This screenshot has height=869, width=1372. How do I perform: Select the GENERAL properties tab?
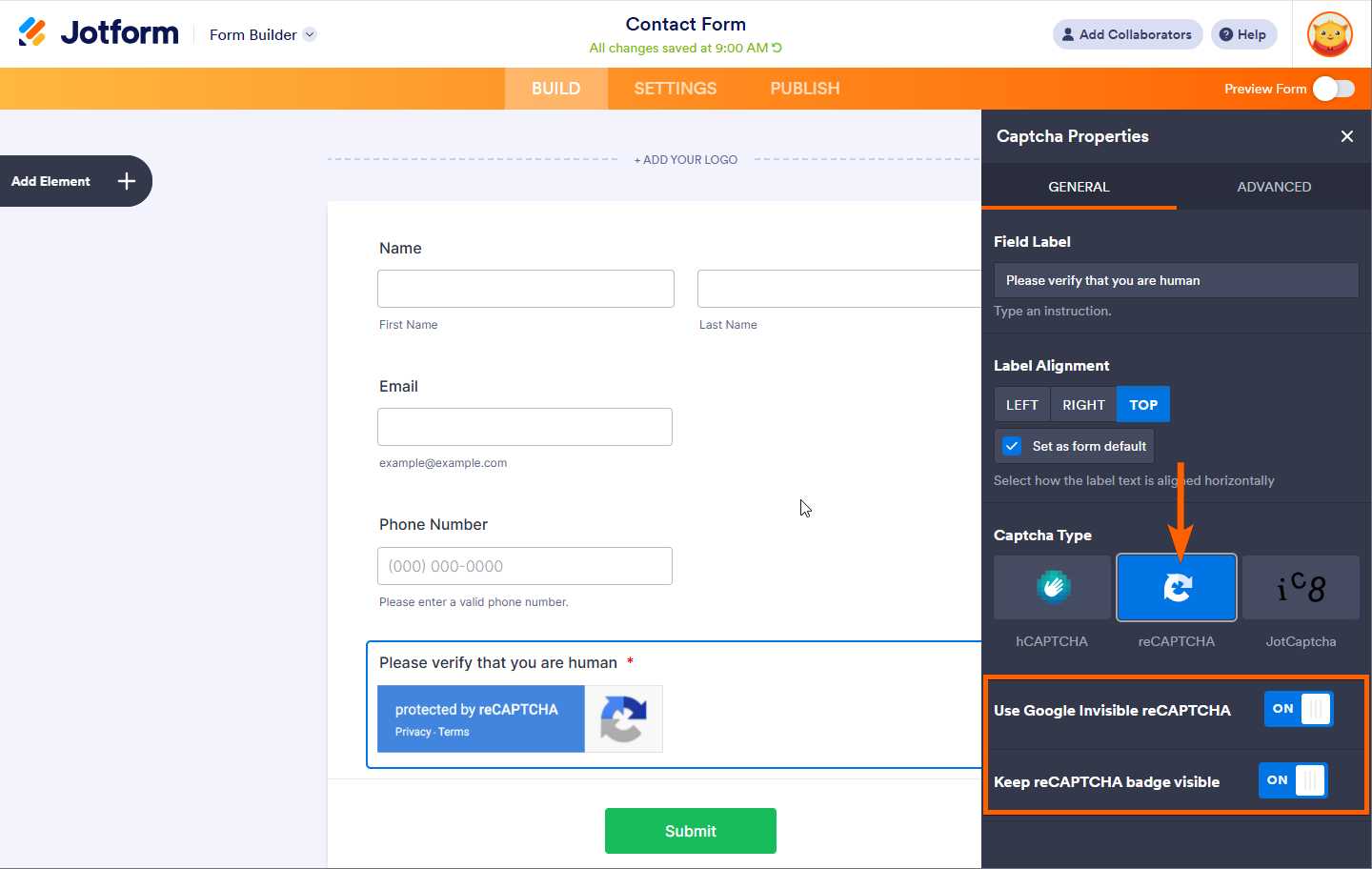1079,187
